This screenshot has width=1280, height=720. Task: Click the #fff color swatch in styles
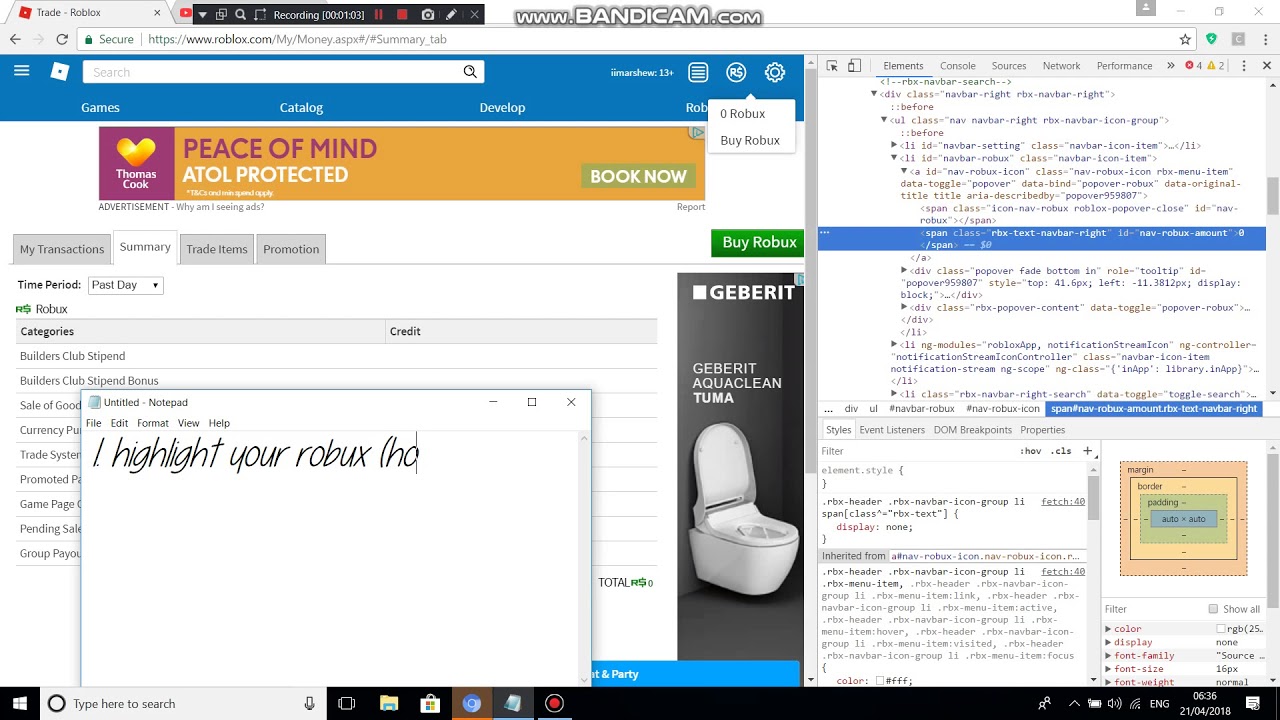pos(880,681)
